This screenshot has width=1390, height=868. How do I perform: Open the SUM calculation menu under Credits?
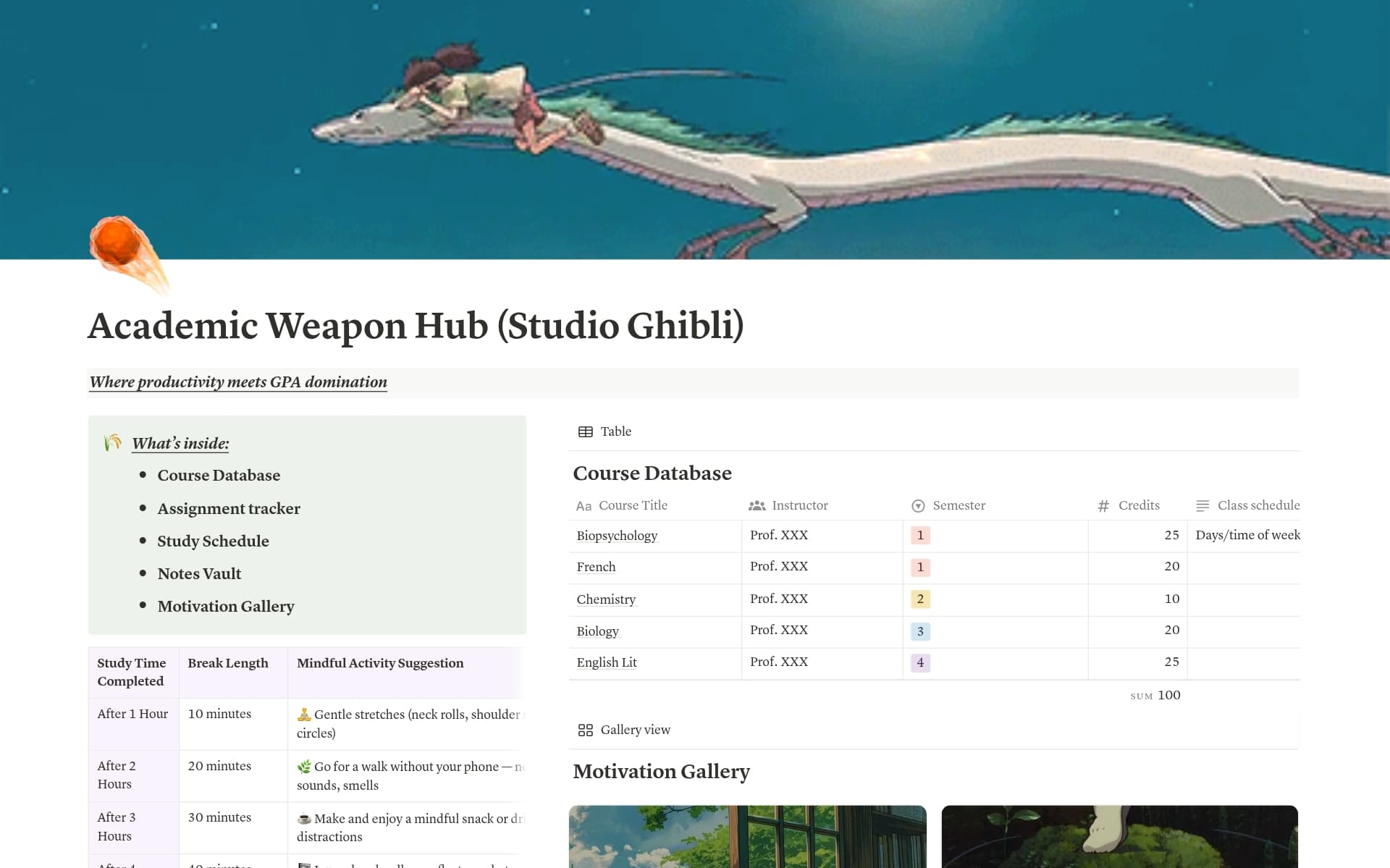[1155, 695]
